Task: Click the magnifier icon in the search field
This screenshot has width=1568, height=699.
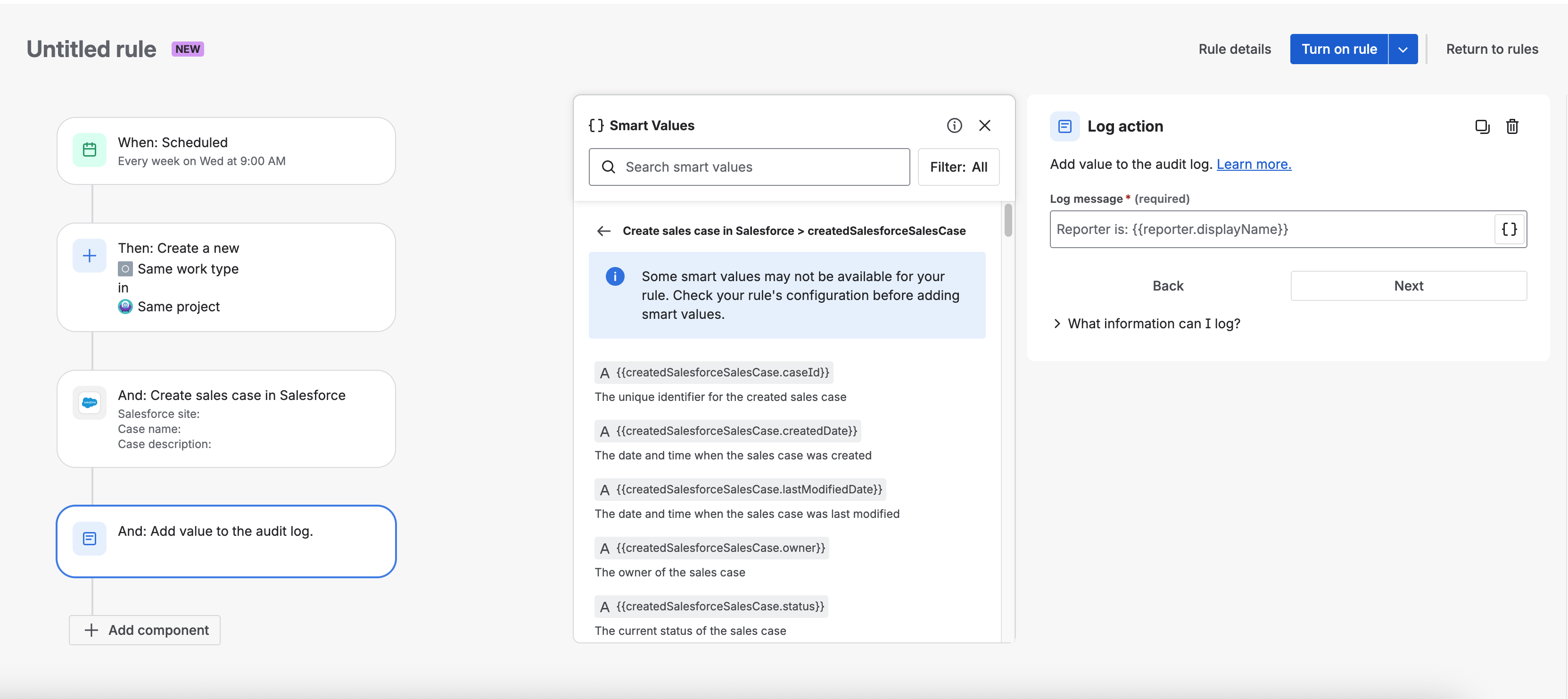Action: tap(609, 166)
